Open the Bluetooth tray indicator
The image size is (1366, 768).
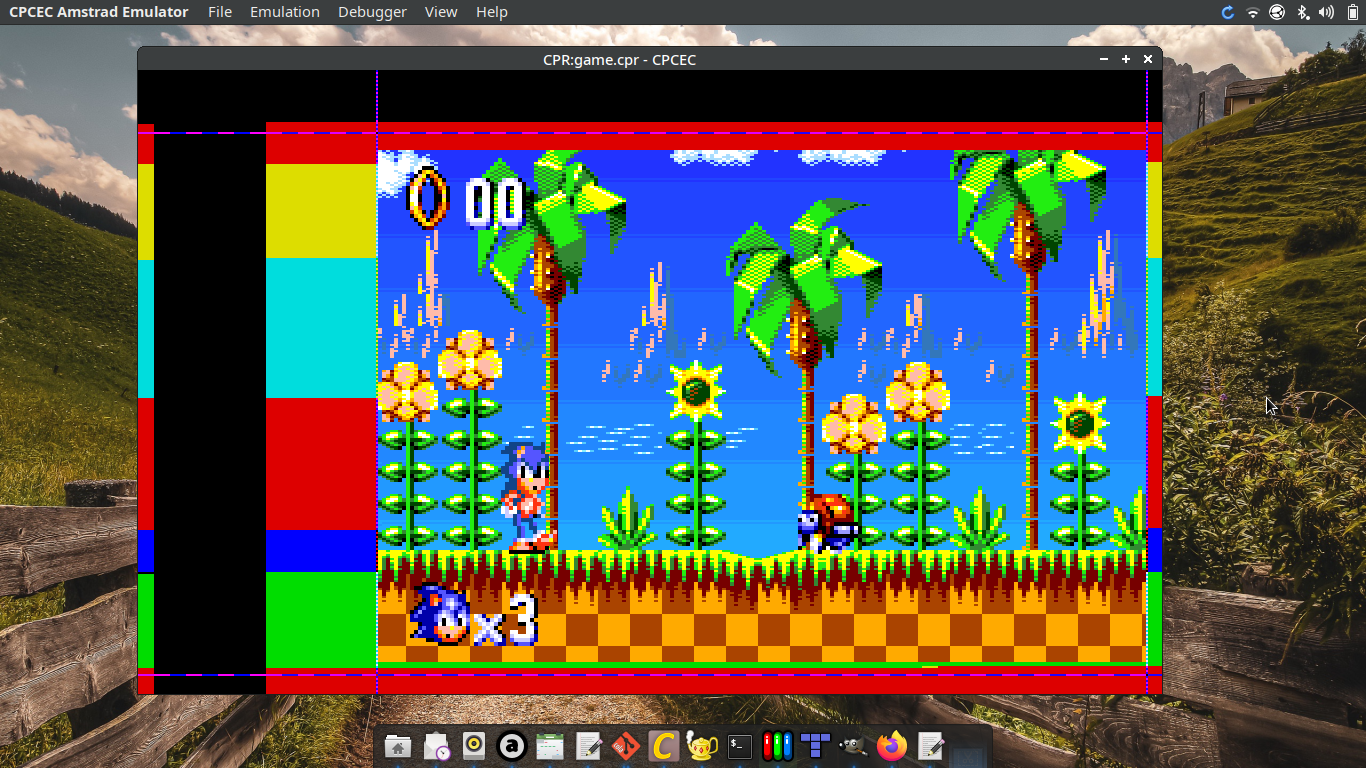[1302, 12]
